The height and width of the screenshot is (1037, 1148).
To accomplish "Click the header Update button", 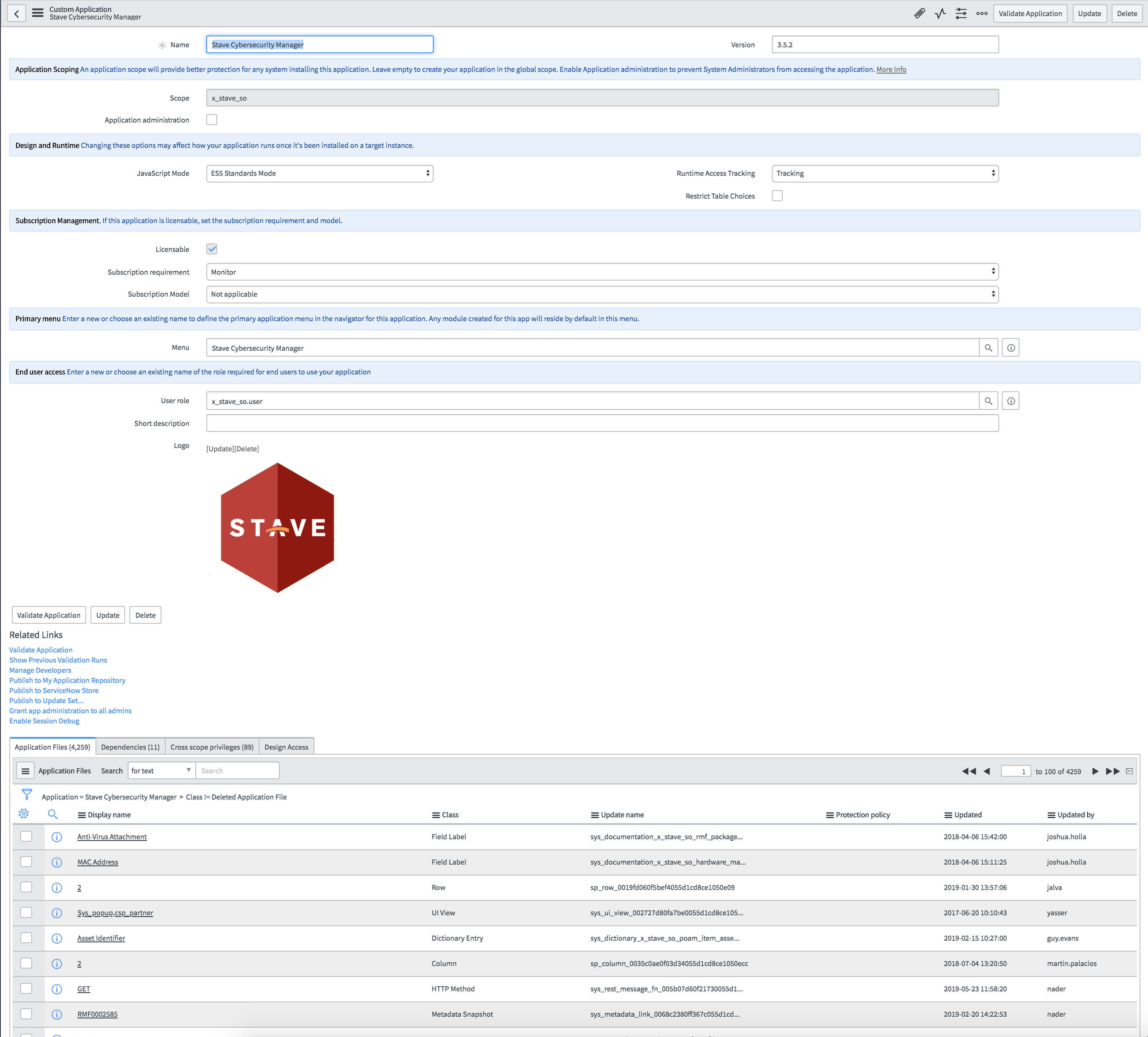I will pyautogui.click(x=1089, y=13).
